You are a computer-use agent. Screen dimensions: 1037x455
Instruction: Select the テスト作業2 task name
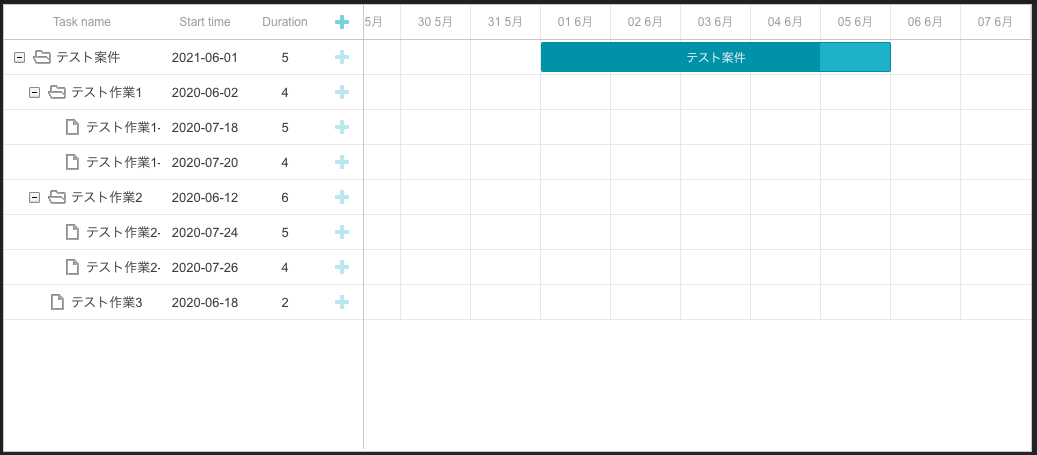click(106, 198)
